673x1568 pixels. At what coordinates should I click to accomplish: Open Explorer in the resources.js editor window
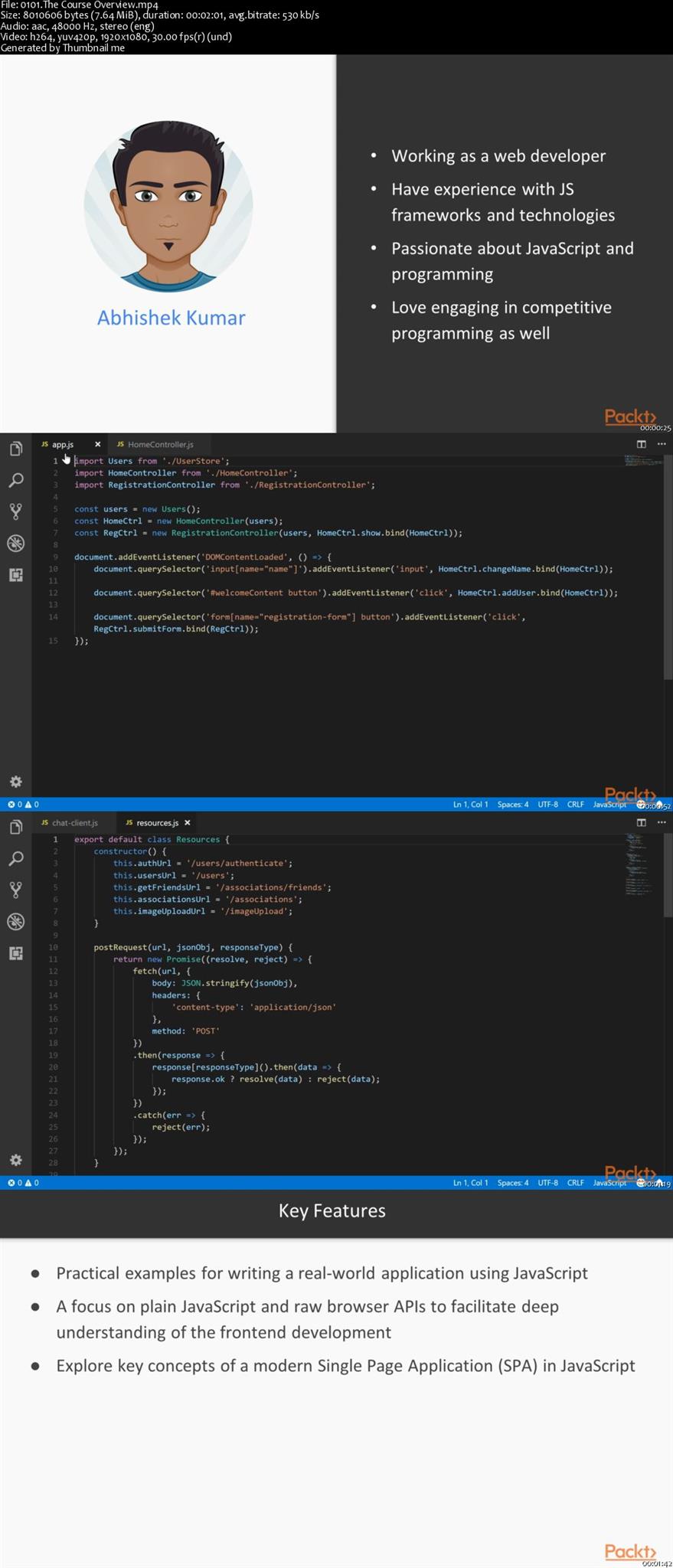[15, 827]
